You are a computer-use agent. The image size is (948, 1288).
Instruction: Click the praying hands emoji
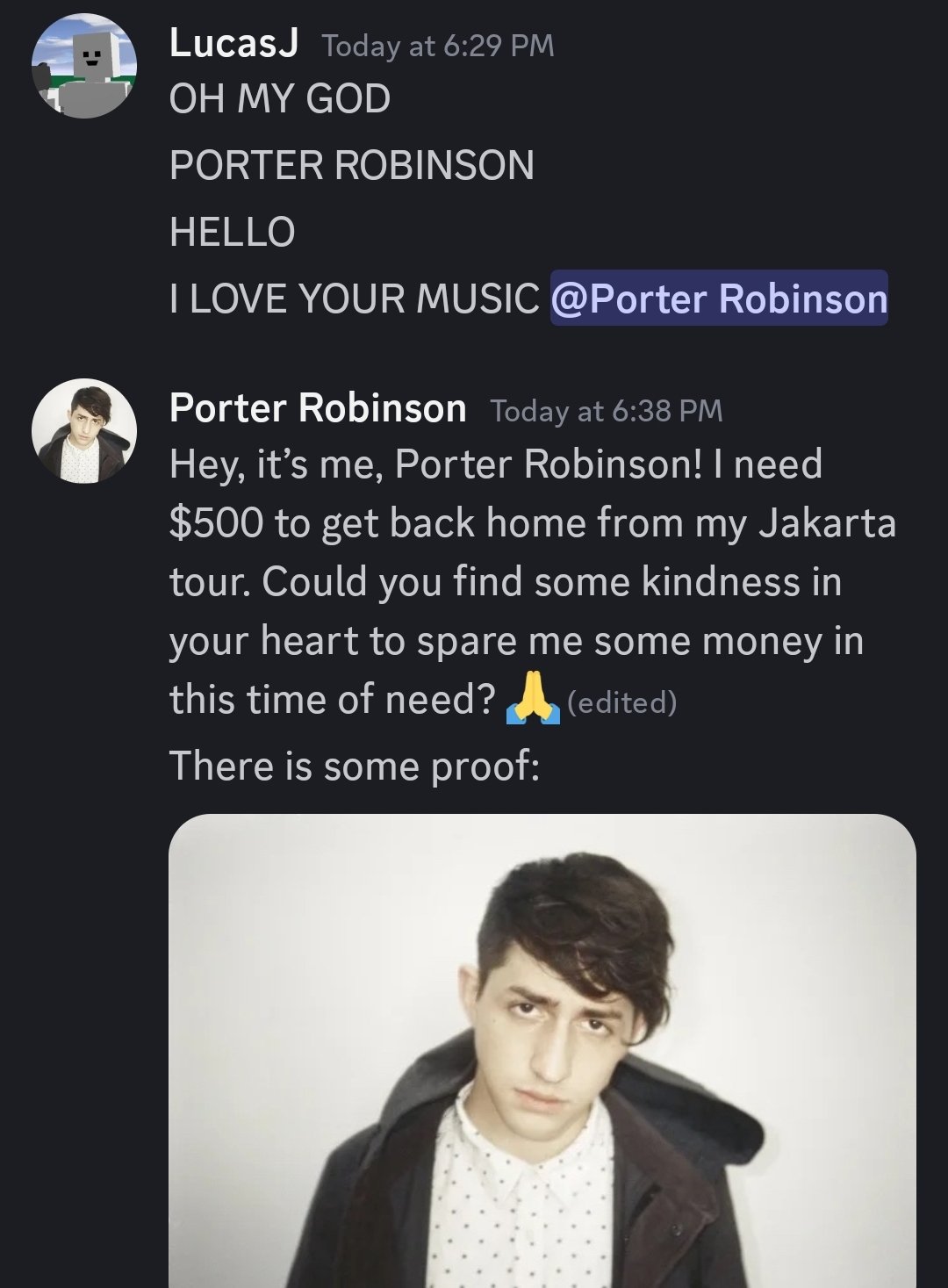[x=533, y=700]
